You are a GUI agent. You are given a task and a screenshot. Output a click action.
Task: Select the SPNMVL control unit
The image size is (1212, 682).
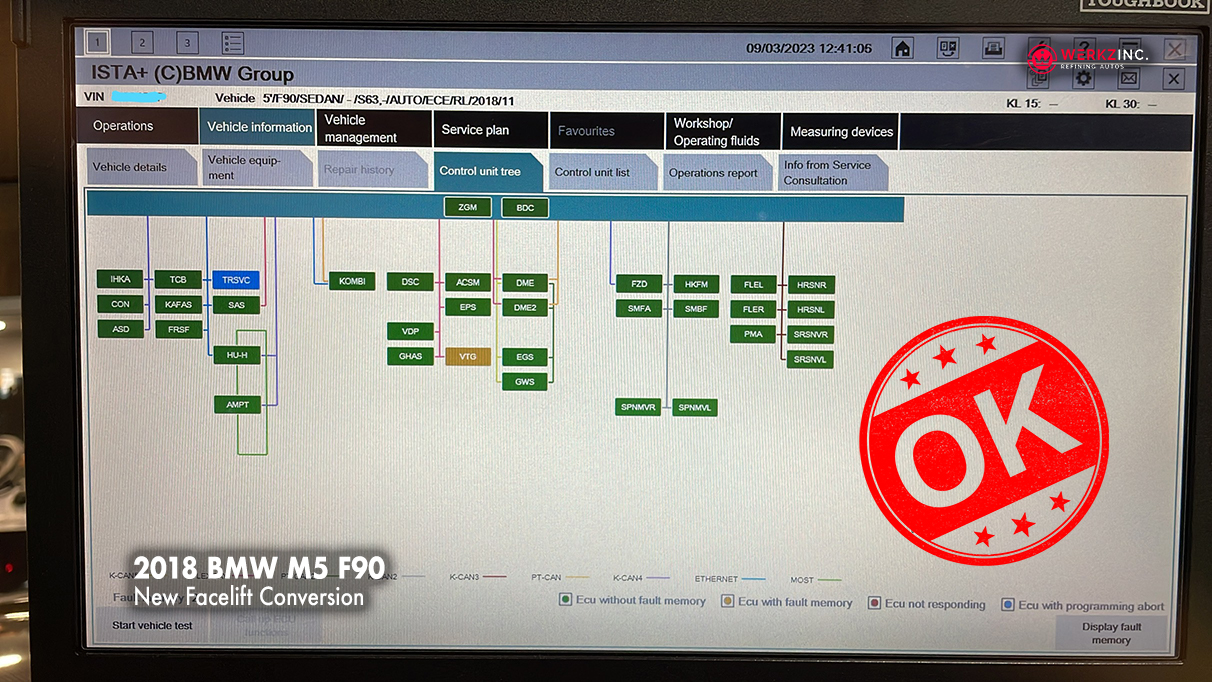tap(696, 408)
